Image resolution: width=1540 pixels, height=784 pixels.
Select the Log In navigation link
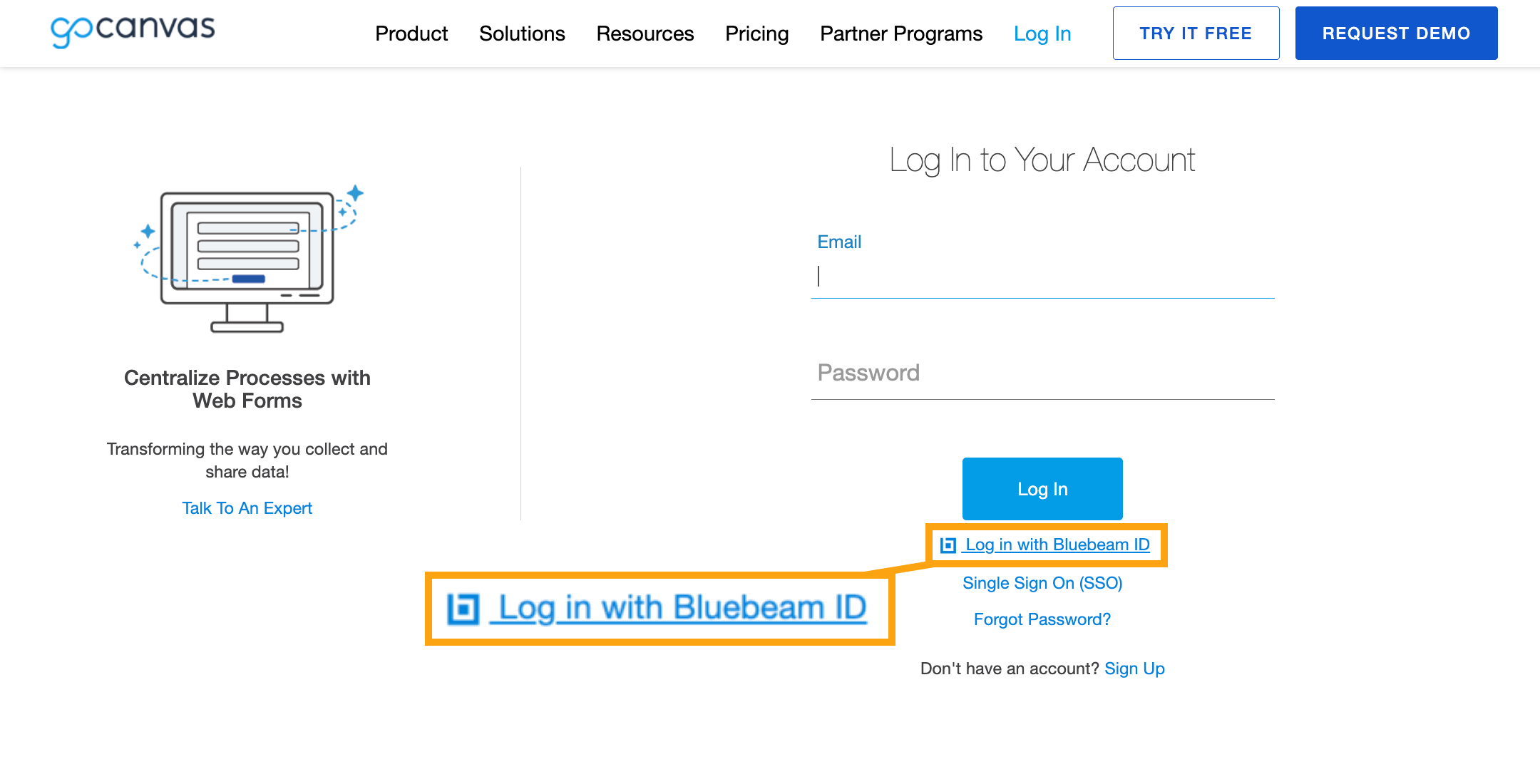pyautogui.click(x=1042, y=33)
